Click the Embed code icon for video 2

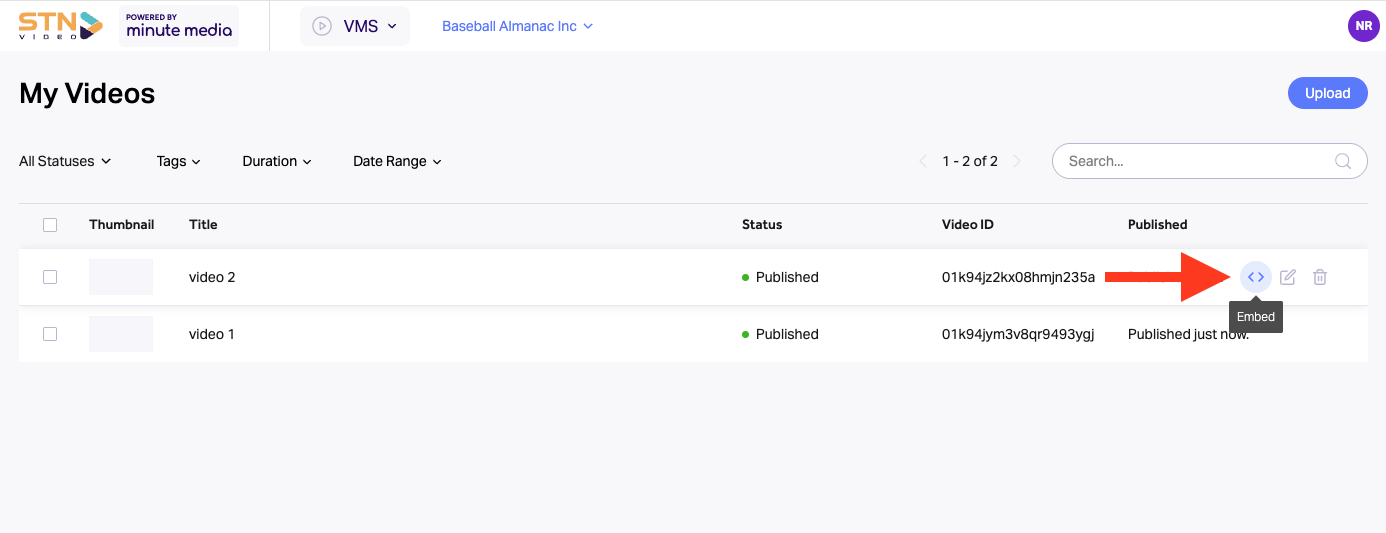(x=1256, y=277)
